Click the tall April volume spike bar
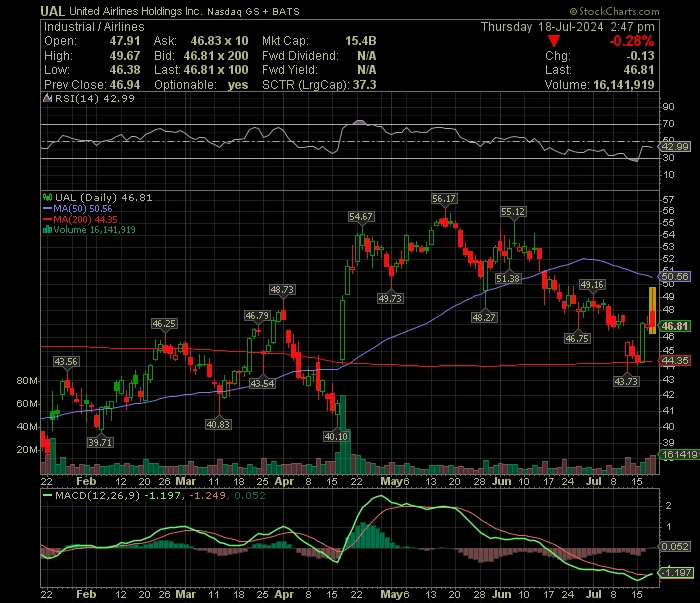The height and width of the screenshot is (603, 700). (343, 434)
